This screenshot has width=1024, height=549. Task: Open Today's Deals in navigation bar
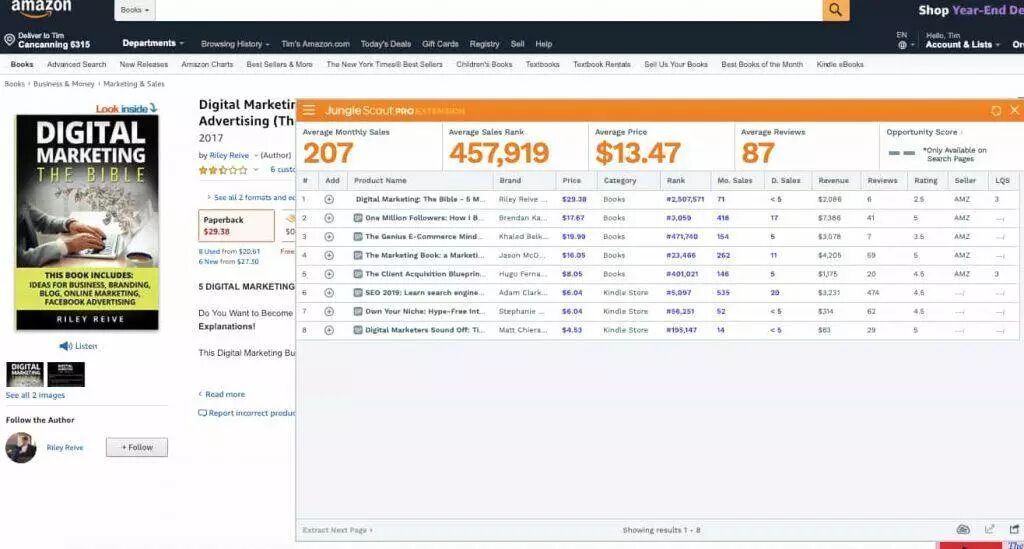coord(386,44)
